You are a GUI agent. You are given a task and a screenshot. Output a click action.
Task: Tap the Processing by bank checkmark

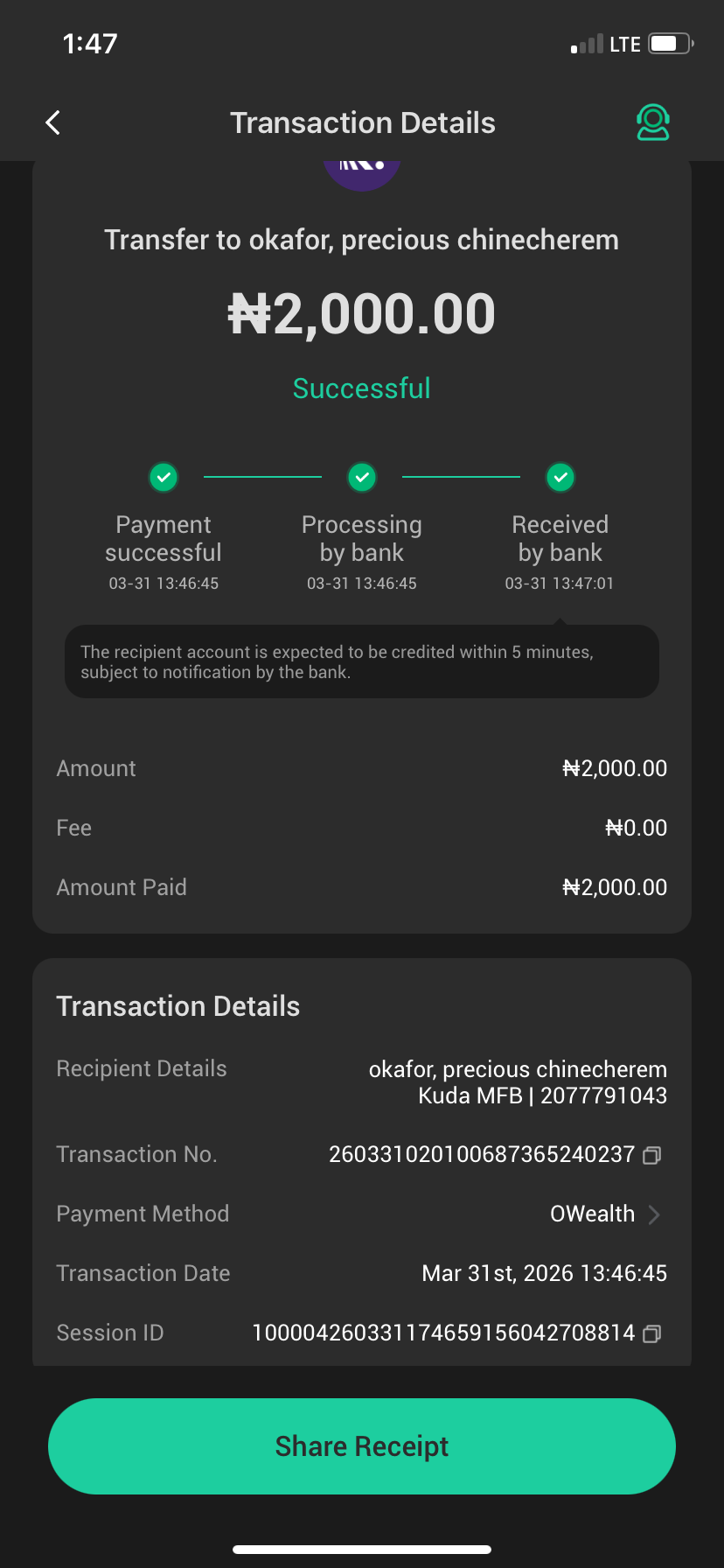point(362,477)
